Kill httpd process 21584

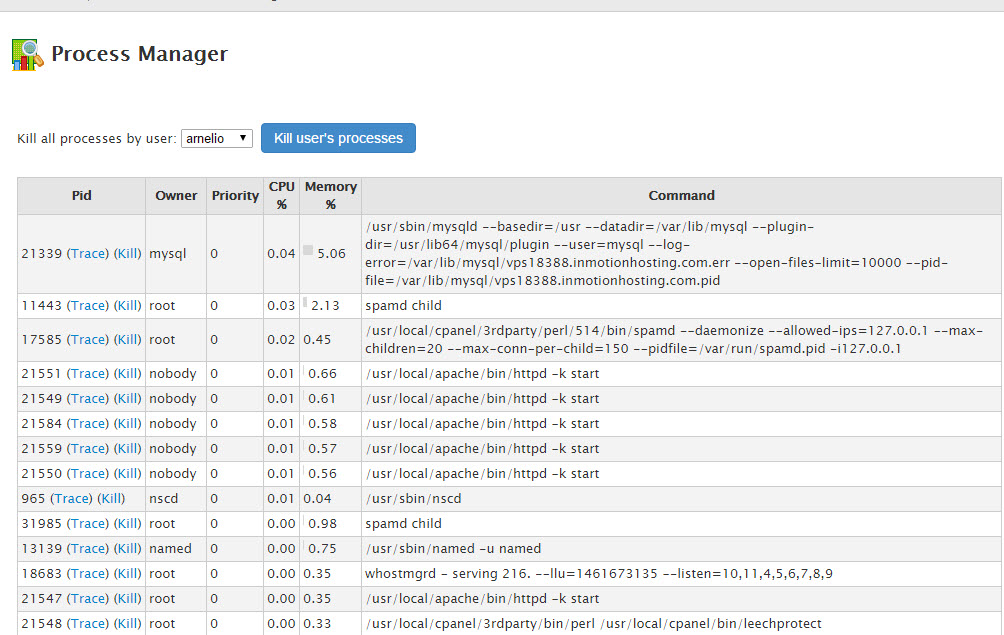coord(128,424)
